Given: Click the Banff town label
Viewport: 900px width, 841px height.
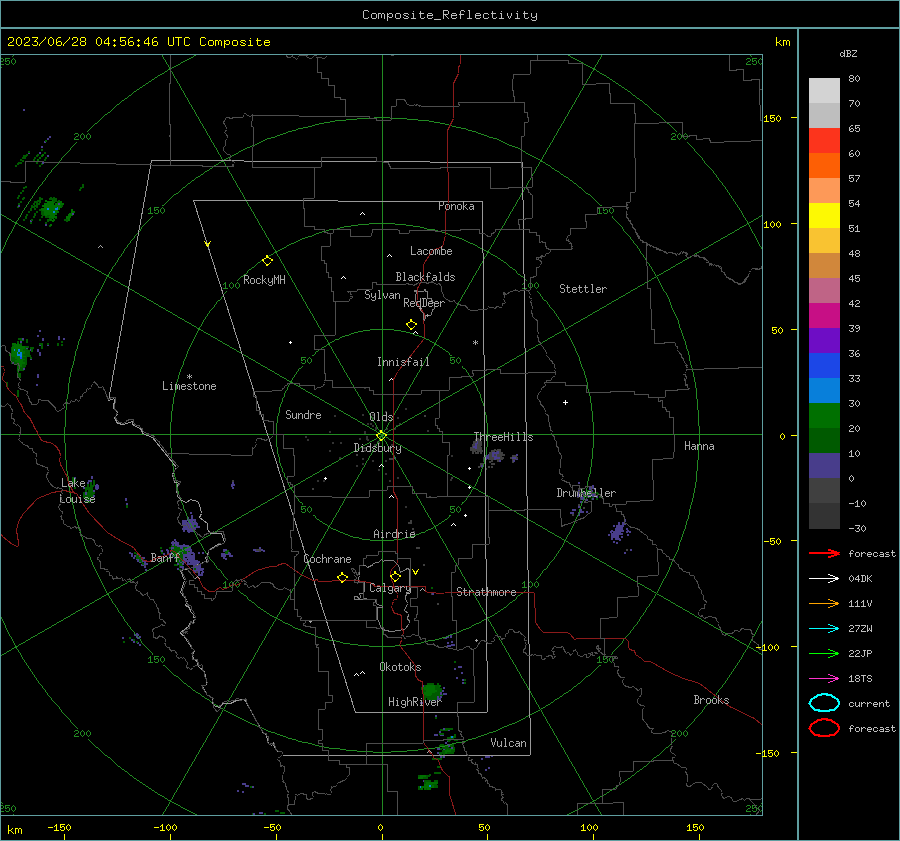Looking at the screenshot, I should point(165,557).
